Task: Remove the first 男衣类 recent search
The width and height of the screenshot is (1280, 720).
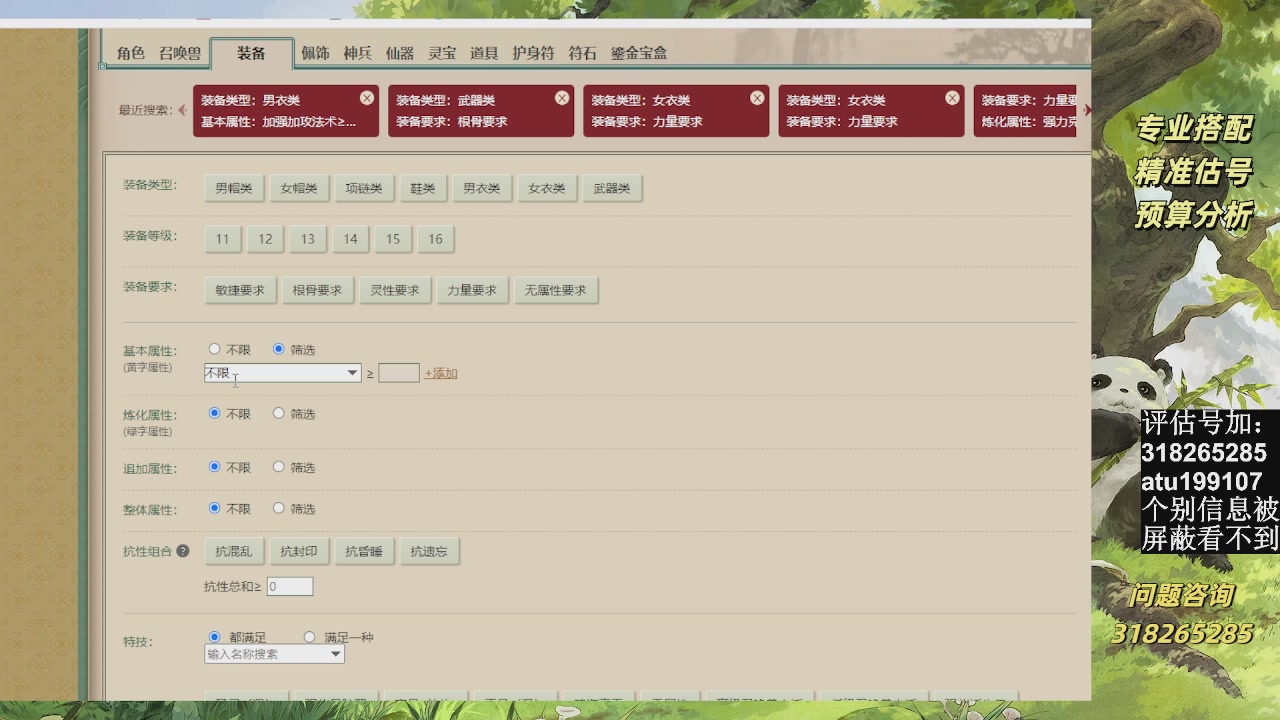Action: [367, 97]
